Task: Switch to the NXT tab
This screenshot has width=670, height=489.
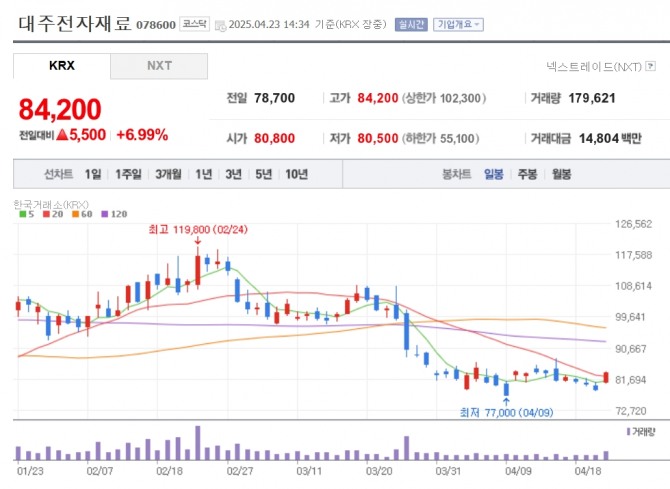Action: (159, 66)
